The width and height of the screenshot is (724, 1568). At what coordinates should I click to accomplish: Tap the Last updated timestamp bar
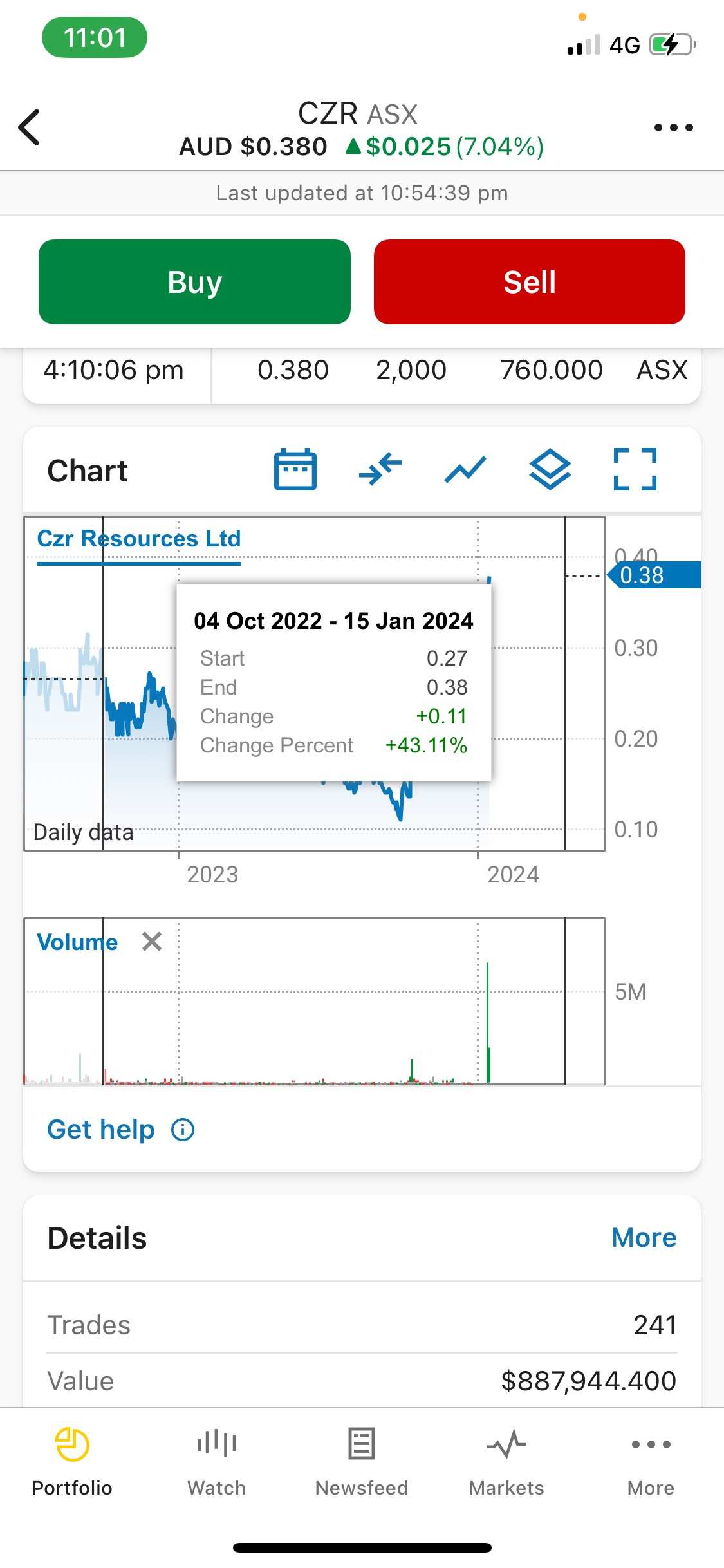pos(362,192)
